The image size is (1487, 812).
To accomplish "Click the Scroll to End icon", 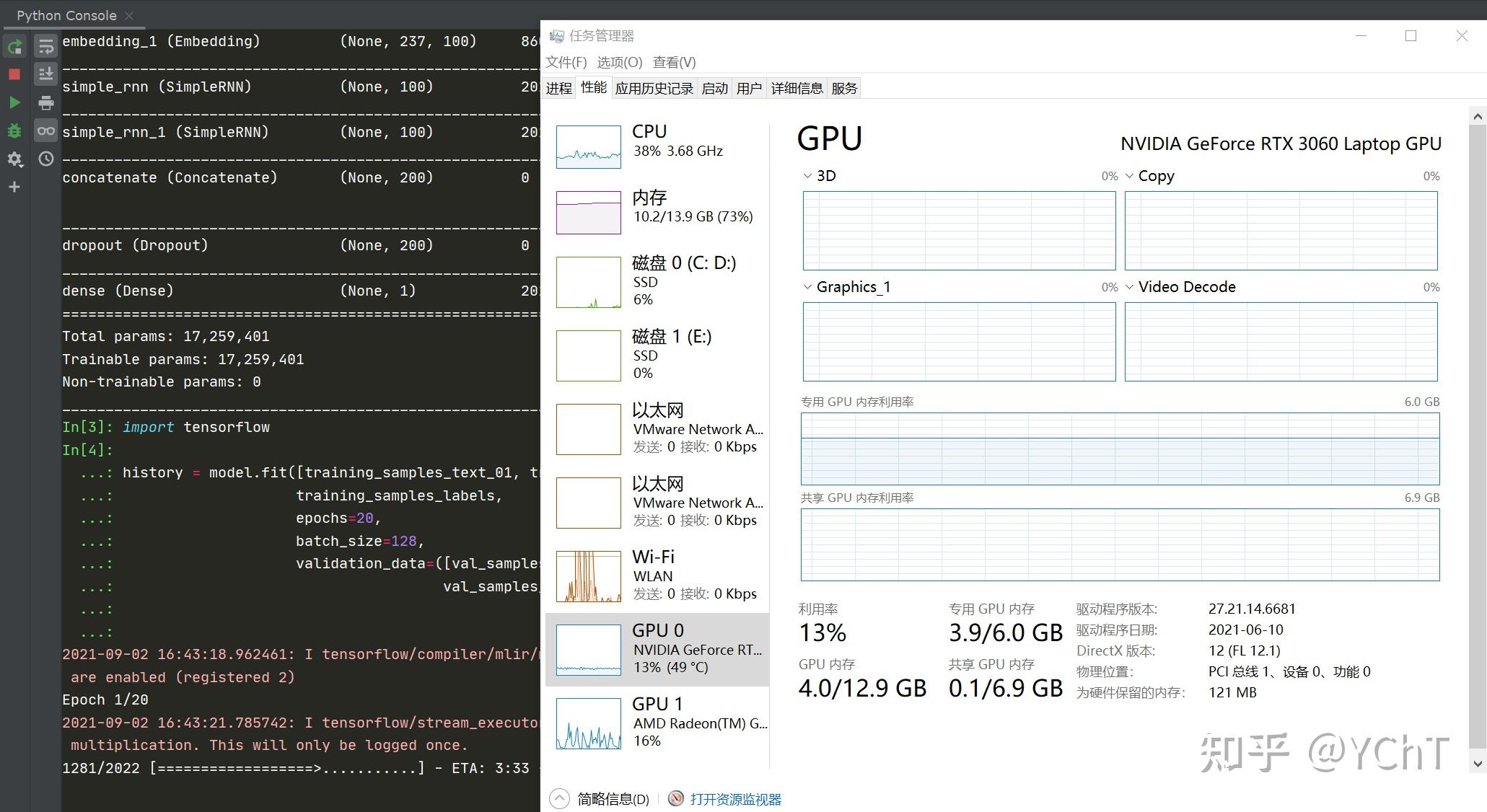I will click(x=45, y=73).
